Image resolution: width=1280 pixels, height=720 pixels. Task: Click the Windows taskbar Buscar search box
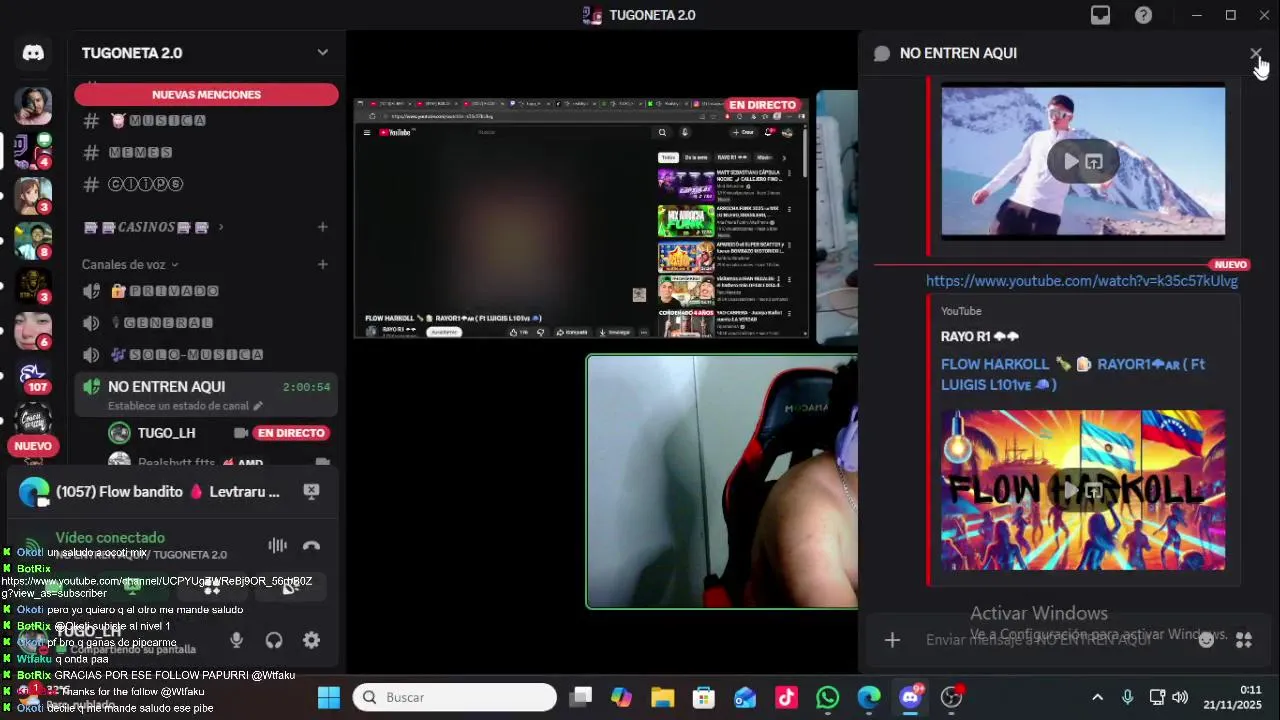[x=455, y=697]
